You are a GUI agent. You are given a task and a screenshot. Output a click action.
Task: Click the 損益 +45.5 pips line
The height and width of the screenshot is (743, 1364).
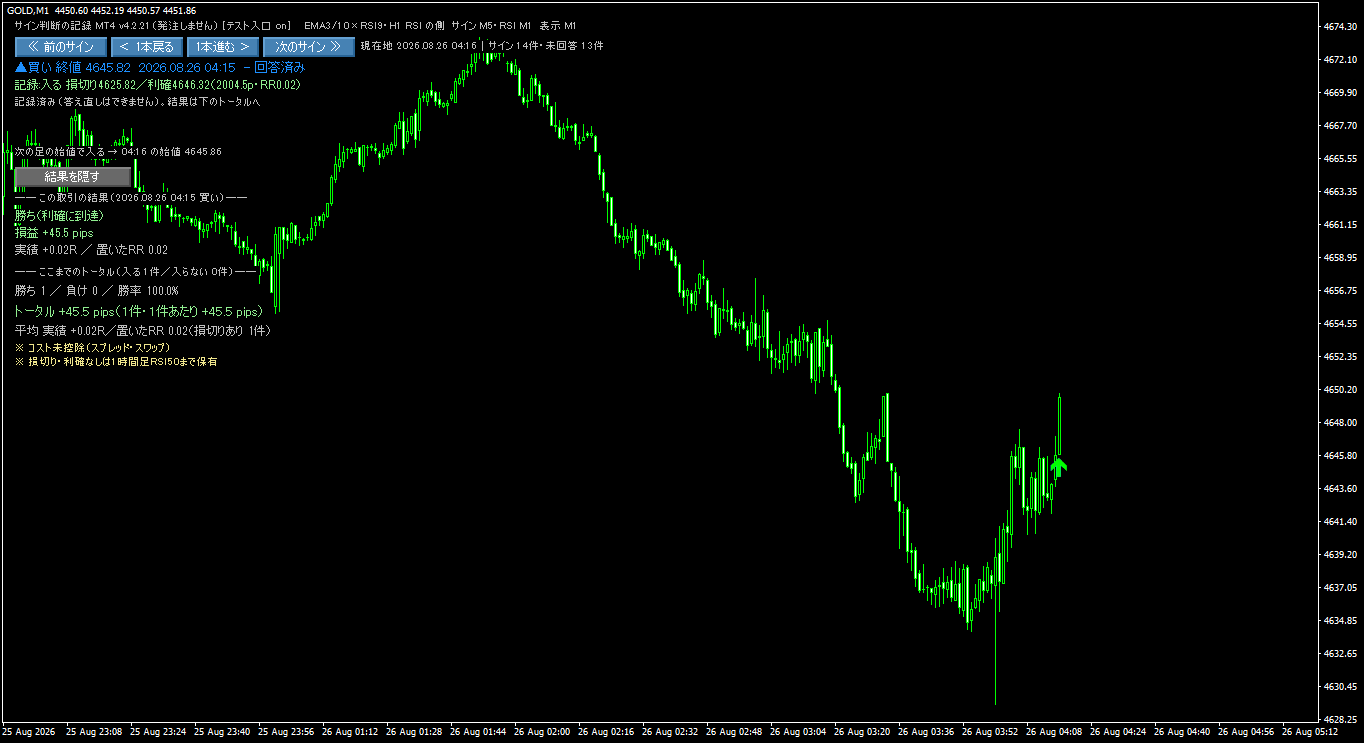(x=54, y=233)
